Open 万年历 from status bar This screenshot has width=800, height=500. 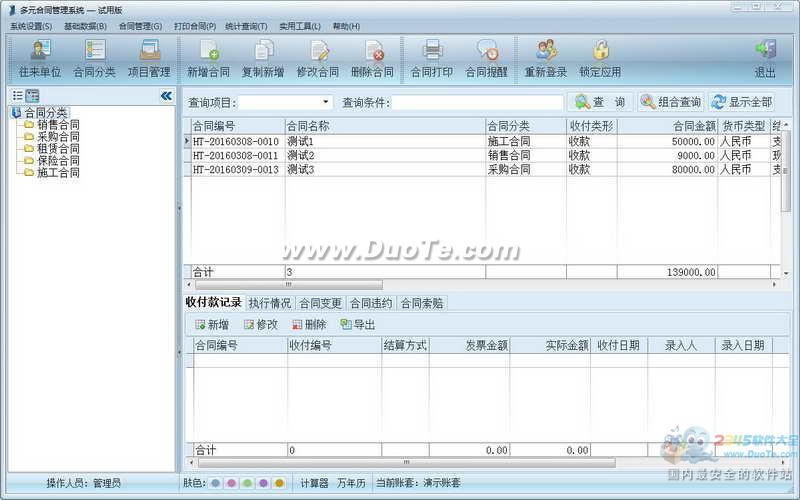point(352,483)
